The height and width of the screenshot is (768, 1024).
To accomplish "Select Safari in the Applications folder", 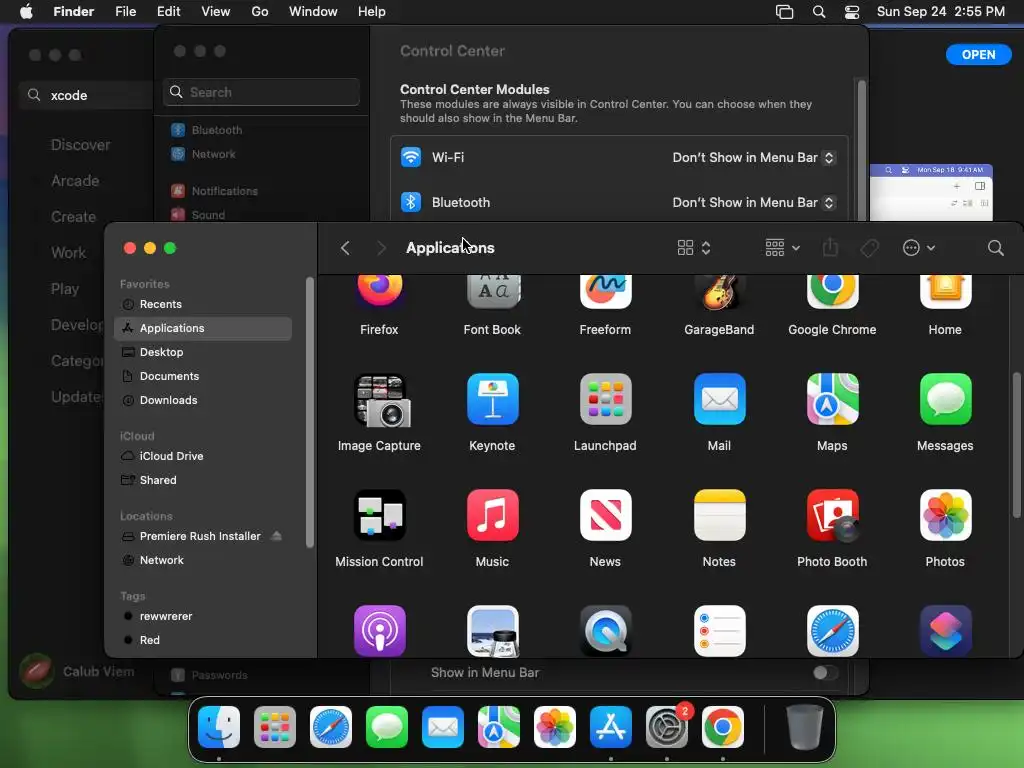I will pos(832,631).
